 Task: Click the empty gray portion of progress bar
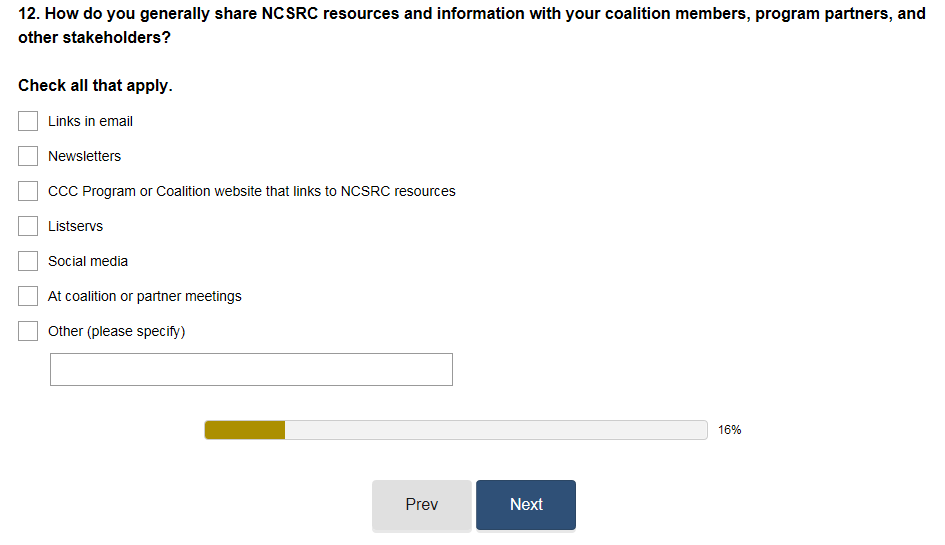coord(495,430)
